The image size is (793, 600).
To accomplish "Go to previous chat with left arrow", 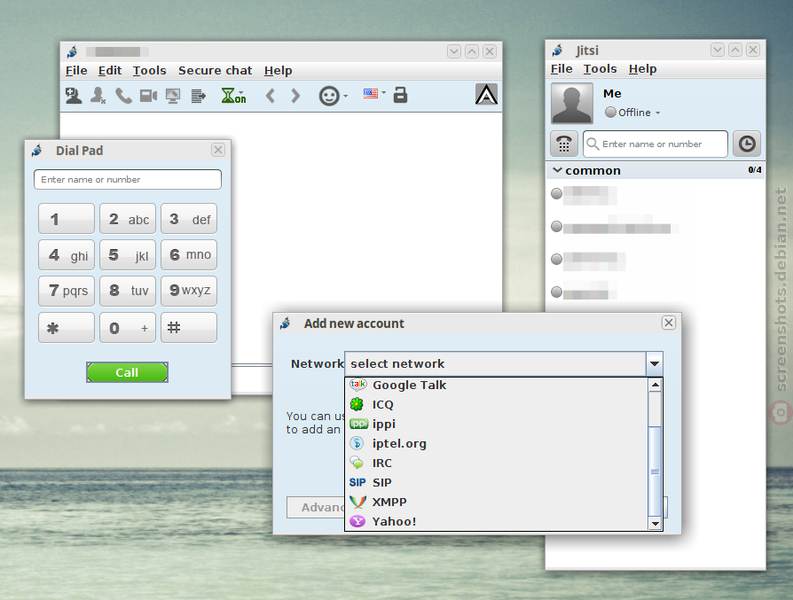I will (271, 95).
